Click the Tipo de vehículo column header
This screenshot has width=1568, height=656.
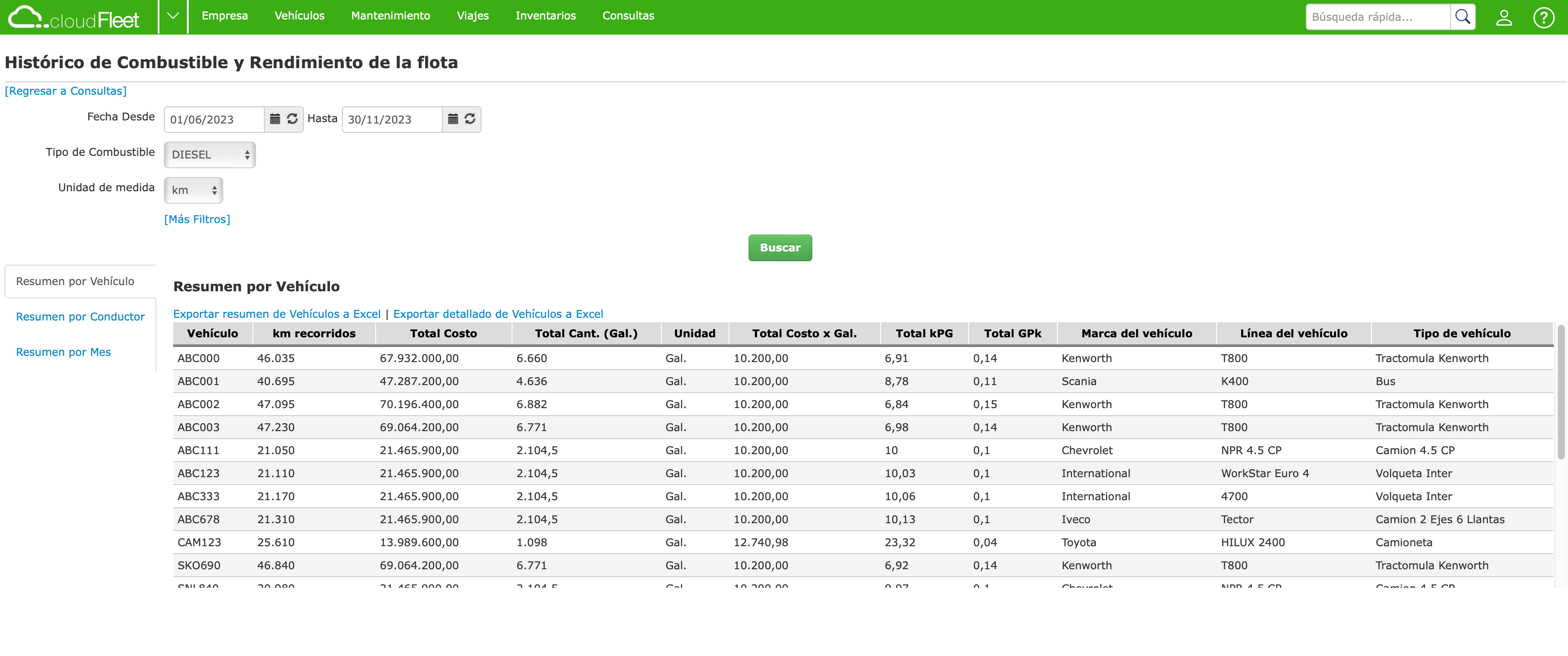1462,333
